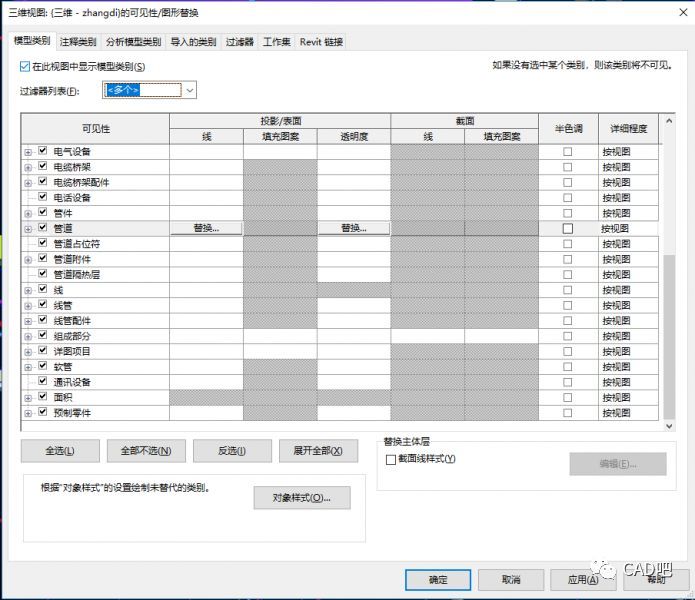
Task: Click 详细程度 cell for 电缆桥架 row
Action: click(628, 168)
